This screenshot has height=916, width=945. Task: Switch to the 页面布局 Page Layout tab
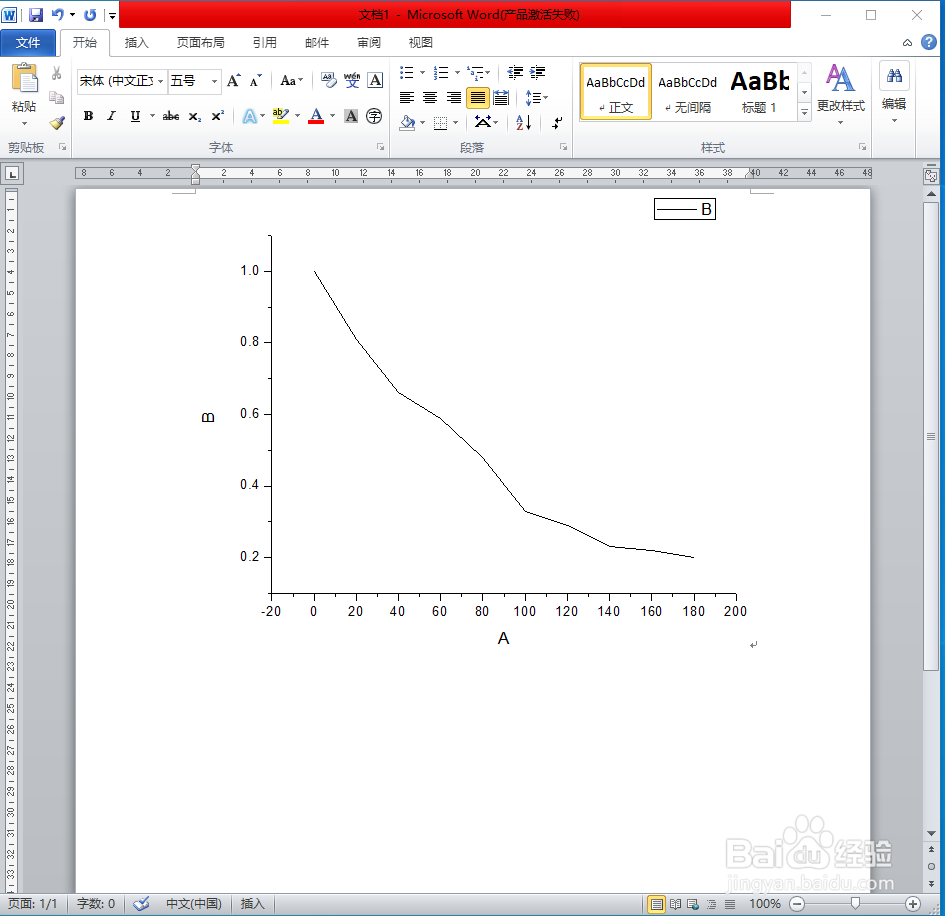201,43
